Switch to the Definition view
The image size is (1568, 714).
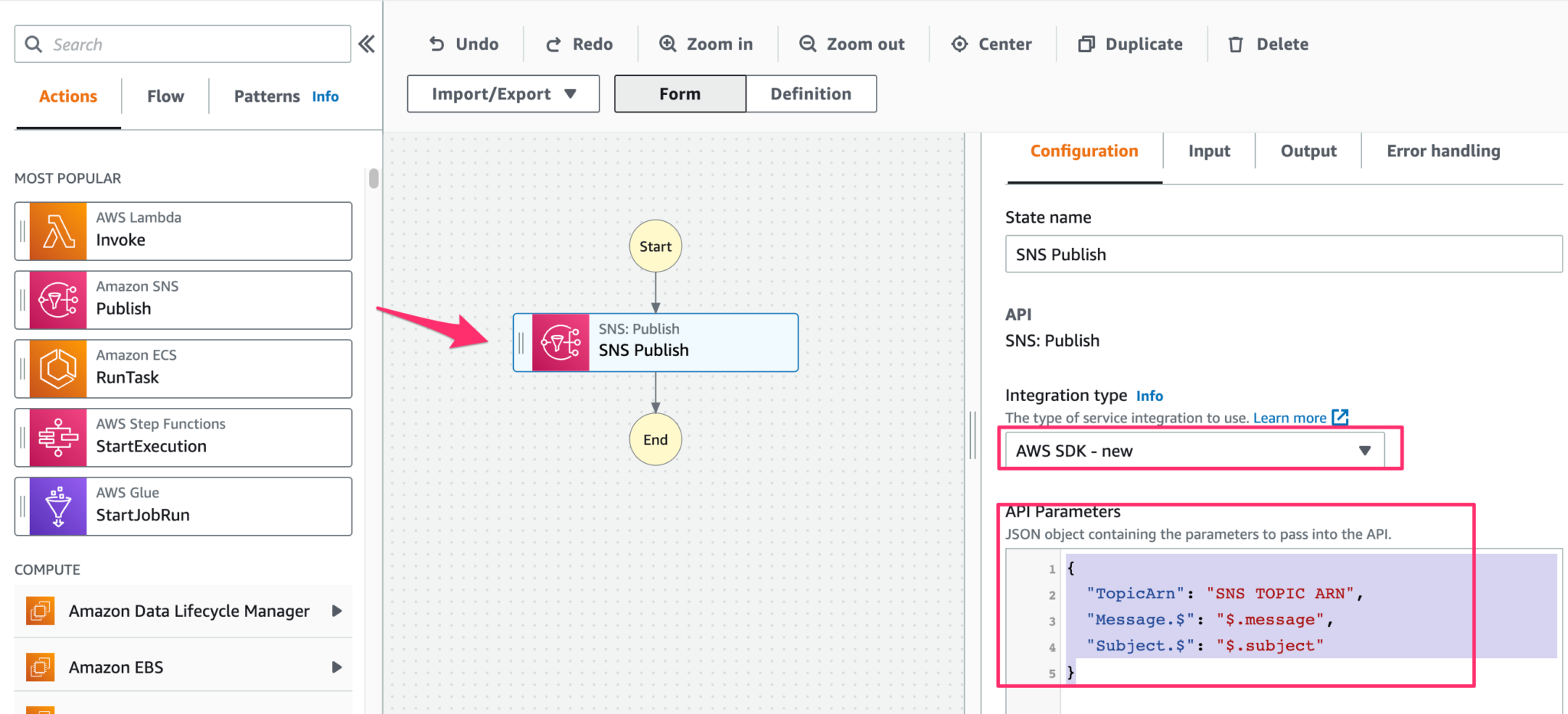(x=811, y=93)
